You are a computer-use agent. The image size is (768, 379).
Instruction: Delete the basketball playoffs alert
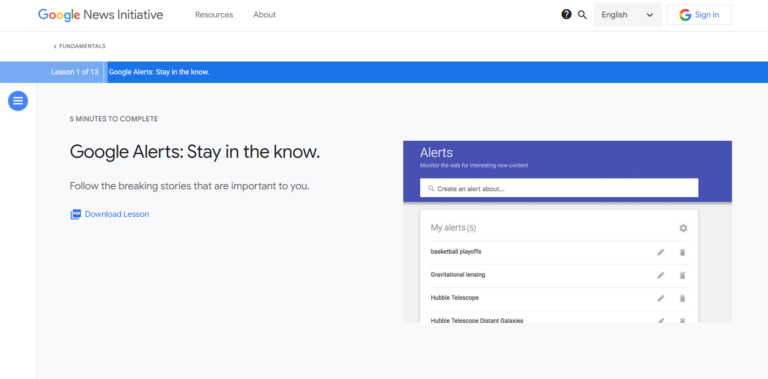click(x=682, y=252)
